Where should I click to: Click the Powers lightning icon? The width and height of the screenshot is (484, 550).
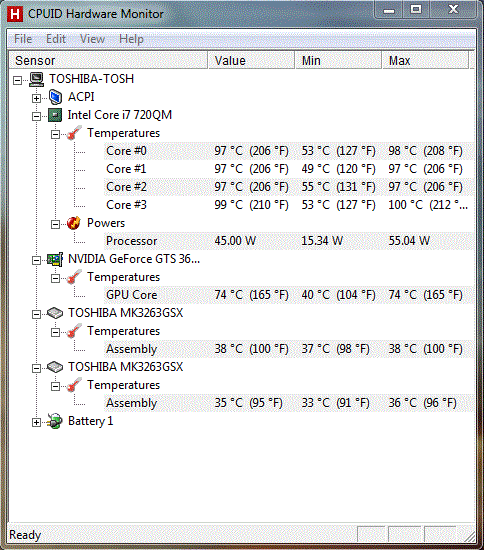click(x=74, y=223)
